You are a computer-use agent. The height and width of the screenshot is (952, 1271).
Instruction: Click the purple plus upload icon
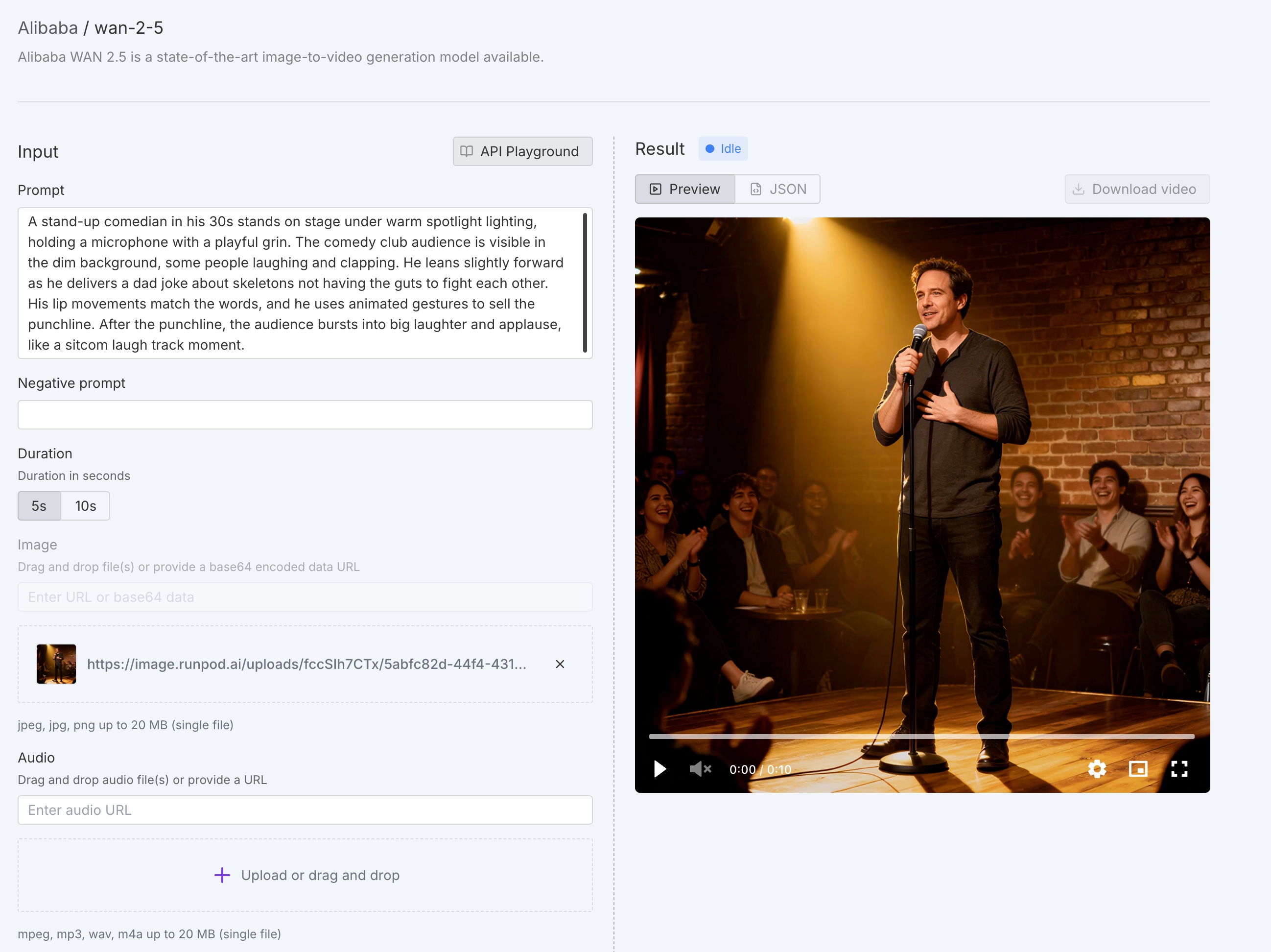point(222,875)
